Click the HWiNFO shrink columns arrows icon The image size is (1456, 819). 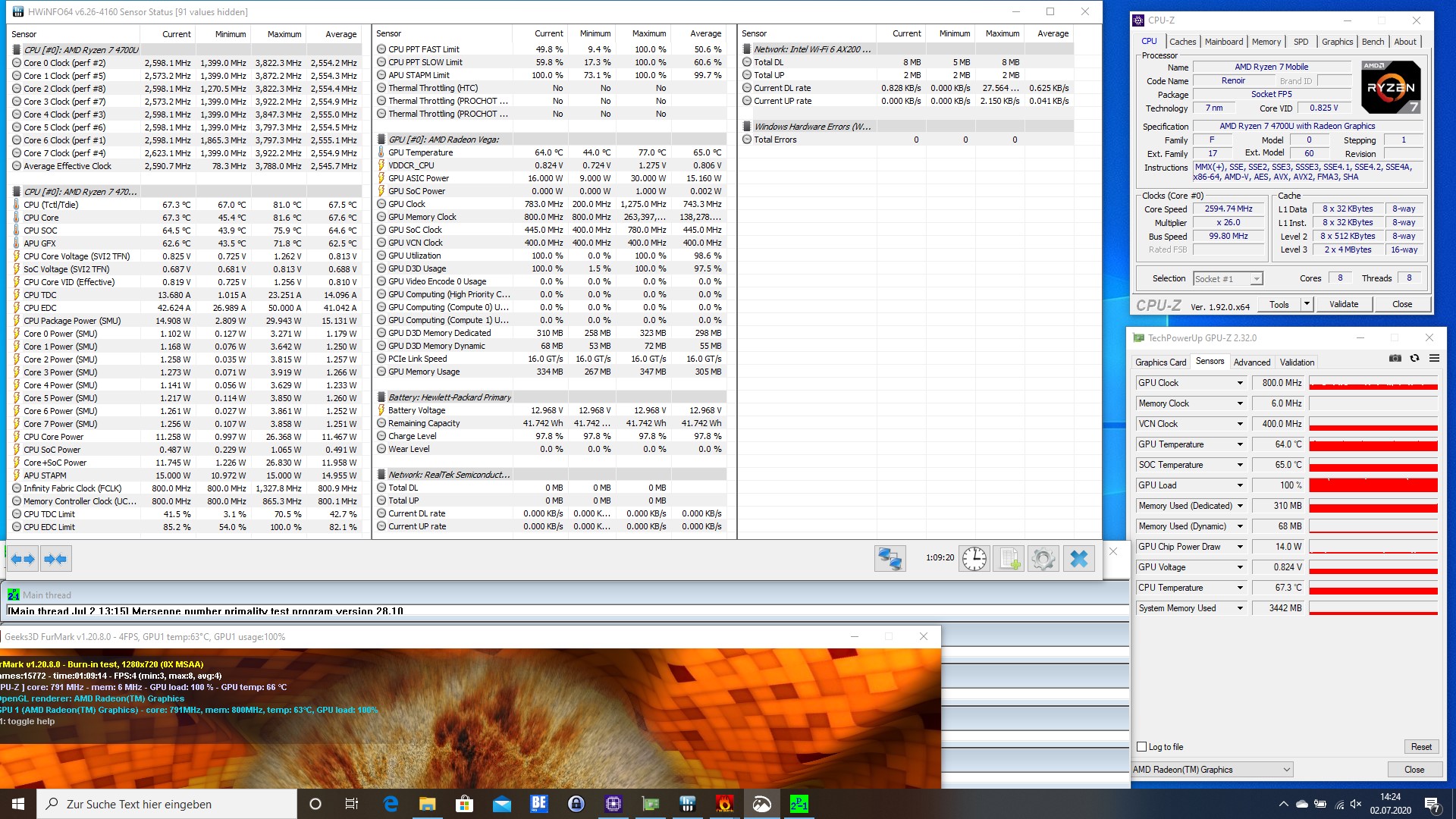tap(55, 560)
